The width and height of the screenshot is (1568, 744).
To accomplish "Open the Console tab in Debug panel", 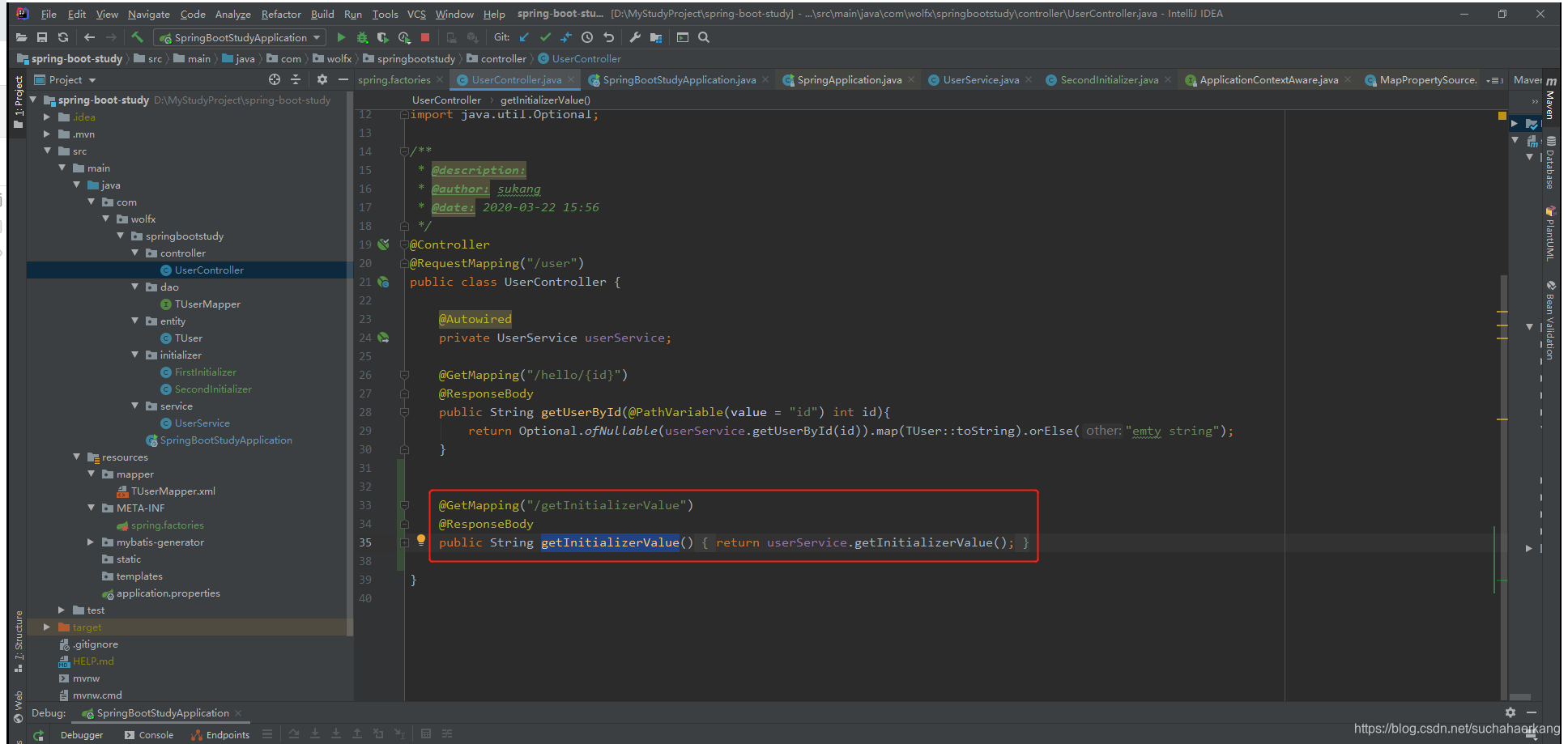I will [x=149, y=735].
